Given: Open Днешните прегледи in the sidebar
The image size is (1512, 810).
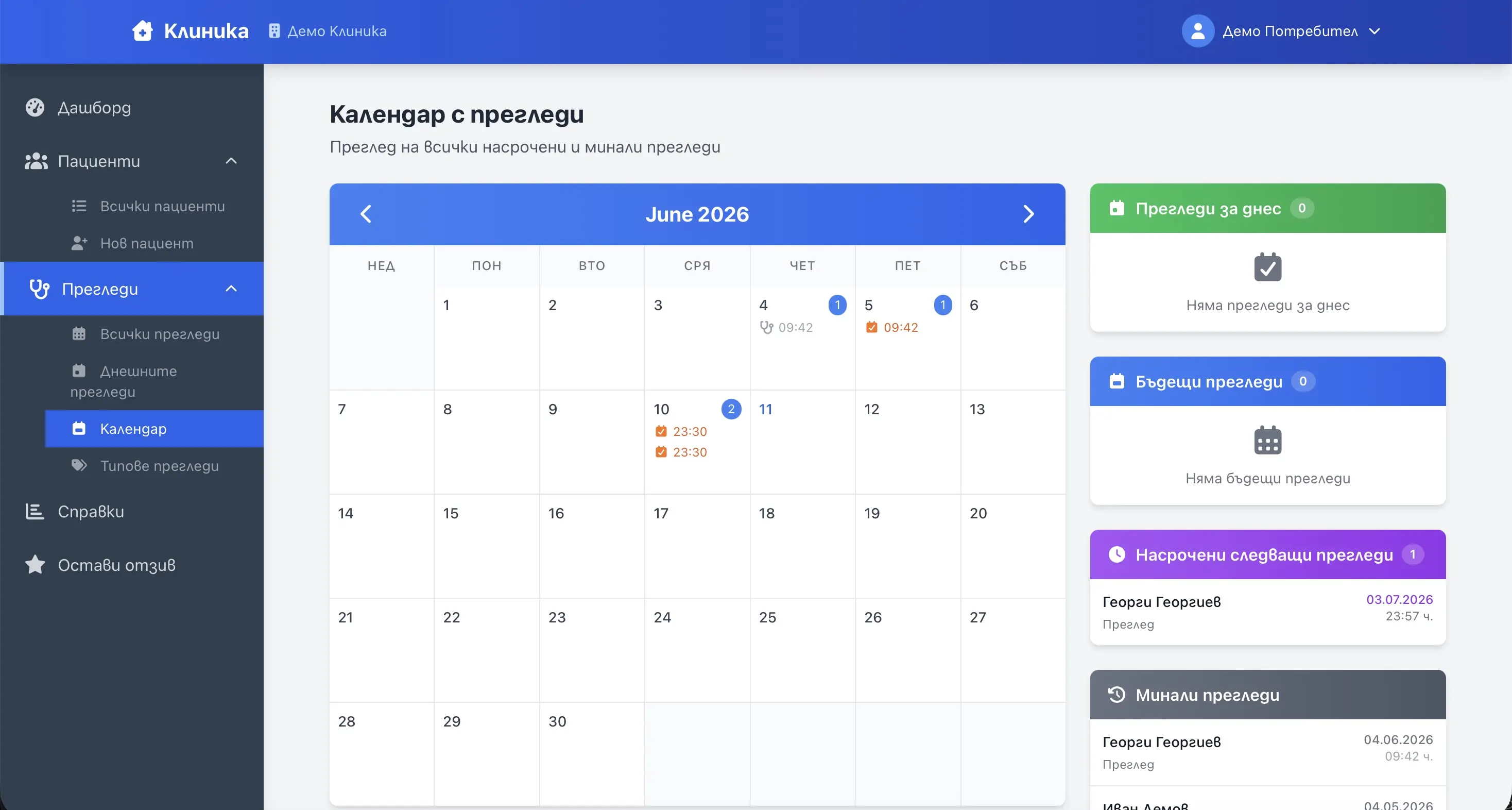Looking at the screenshot, I should [154, 381].
